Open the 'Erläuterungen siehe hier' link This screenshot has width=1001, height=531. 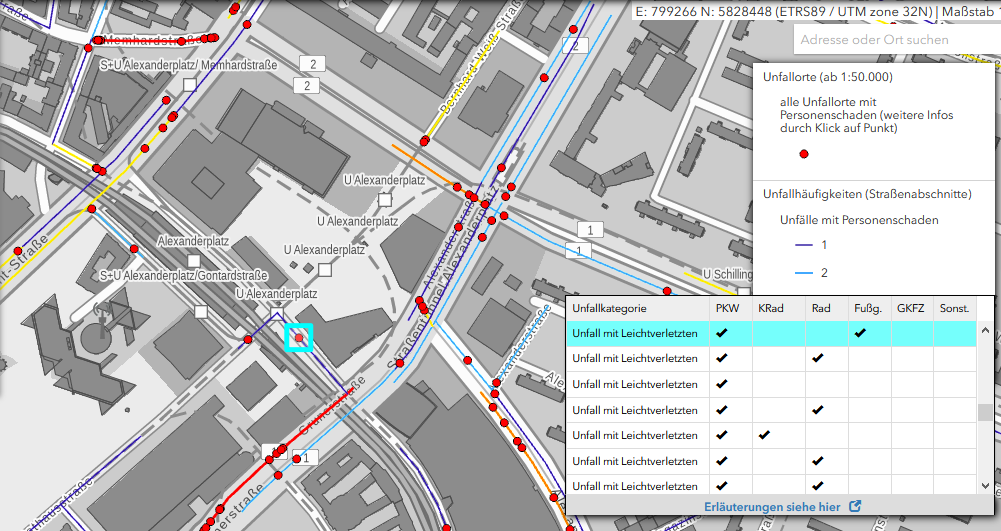click(x=772, y=507)
